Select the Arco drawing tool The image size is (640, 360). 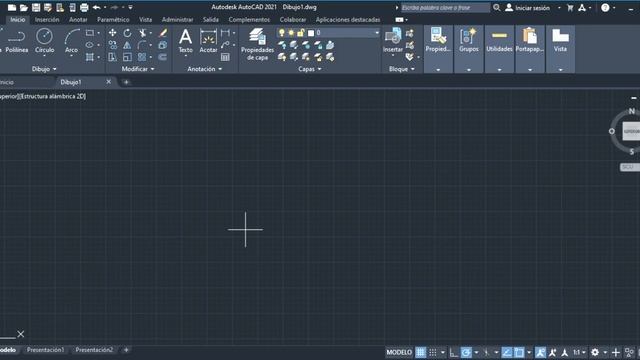(x=71, y=41)
